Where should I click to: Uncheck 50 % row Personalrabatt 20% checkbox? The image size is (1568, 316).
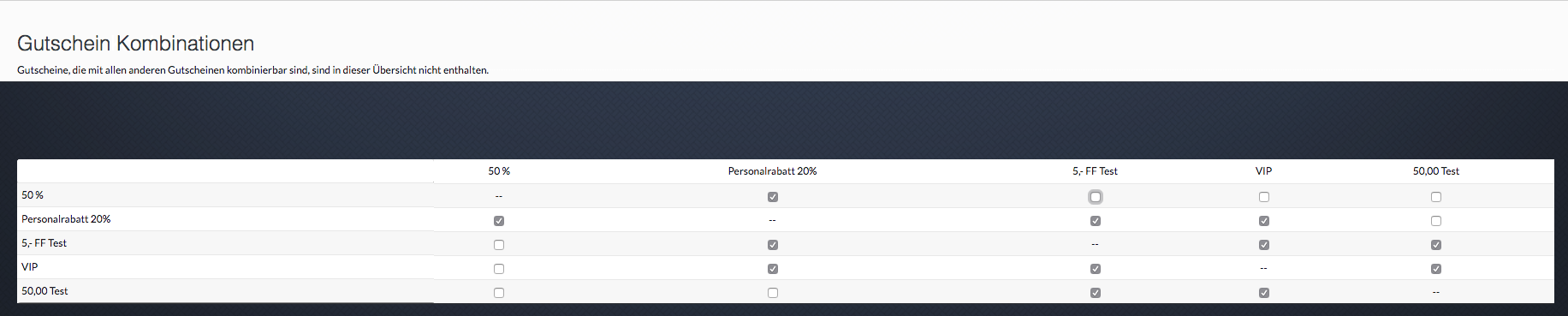point(773,197)
